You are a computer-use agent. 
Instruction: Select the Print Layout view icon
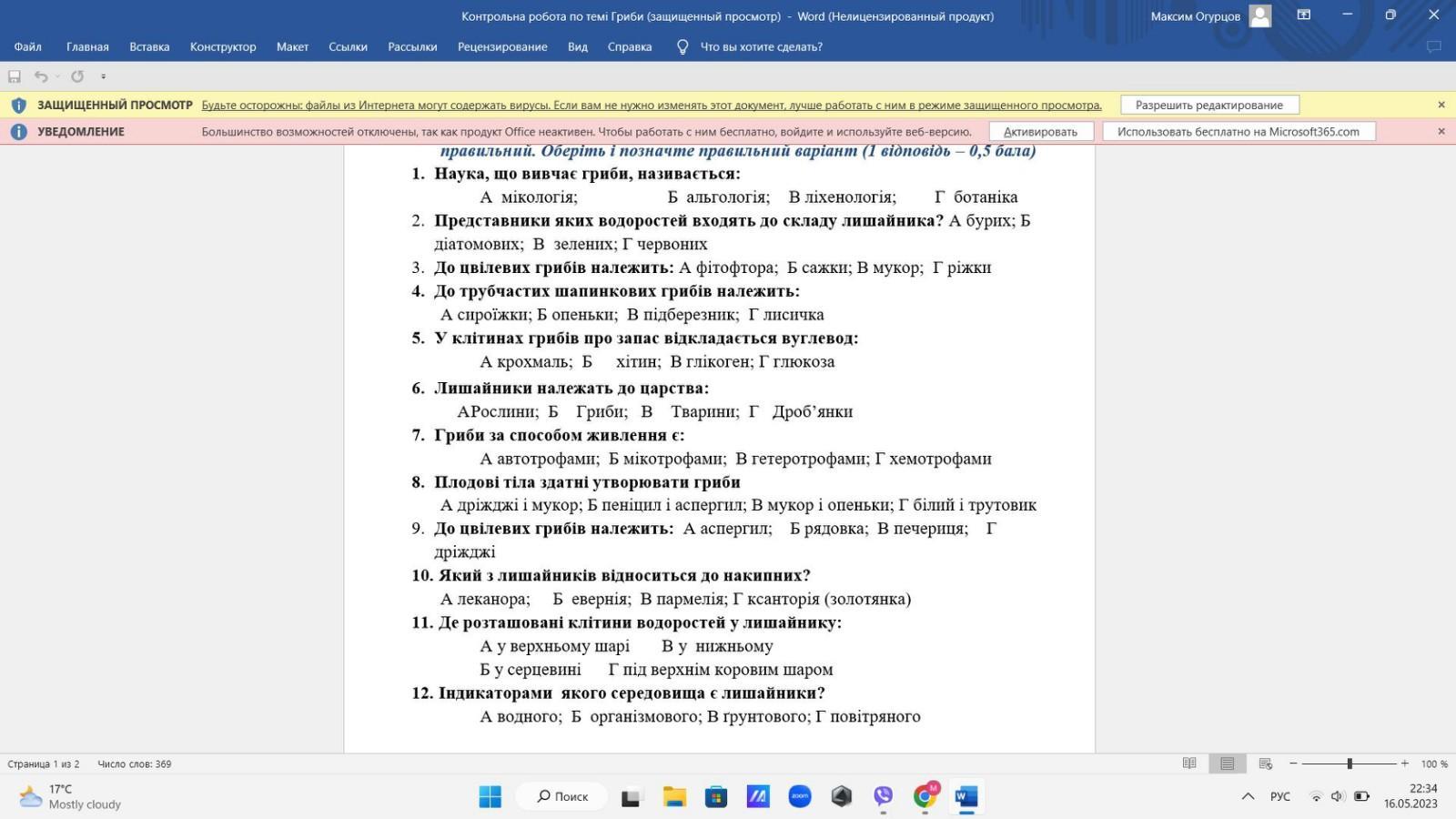(1228, 763)
